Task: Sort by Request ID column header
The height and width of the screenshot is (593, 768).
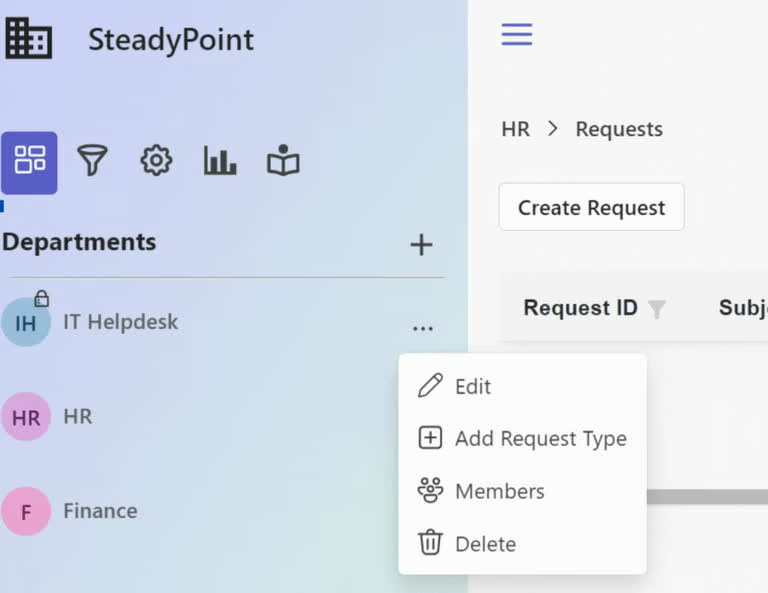Action: (x=580, y=308)
